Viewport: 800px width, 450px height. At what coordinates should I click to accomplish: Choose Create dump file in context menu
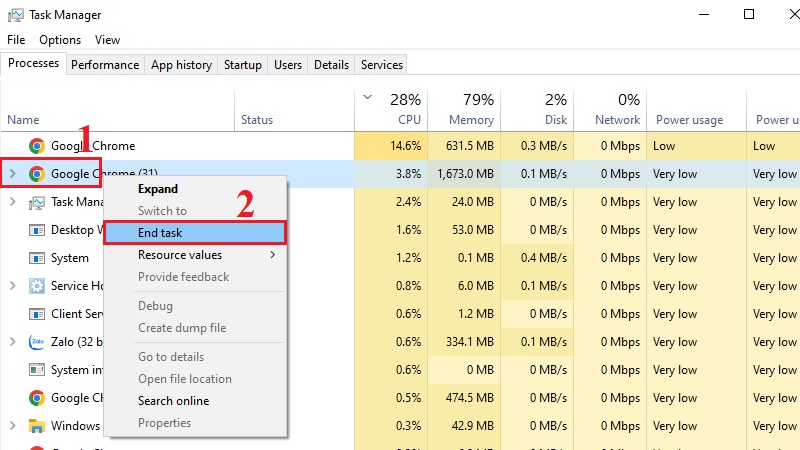click(195, 328)
